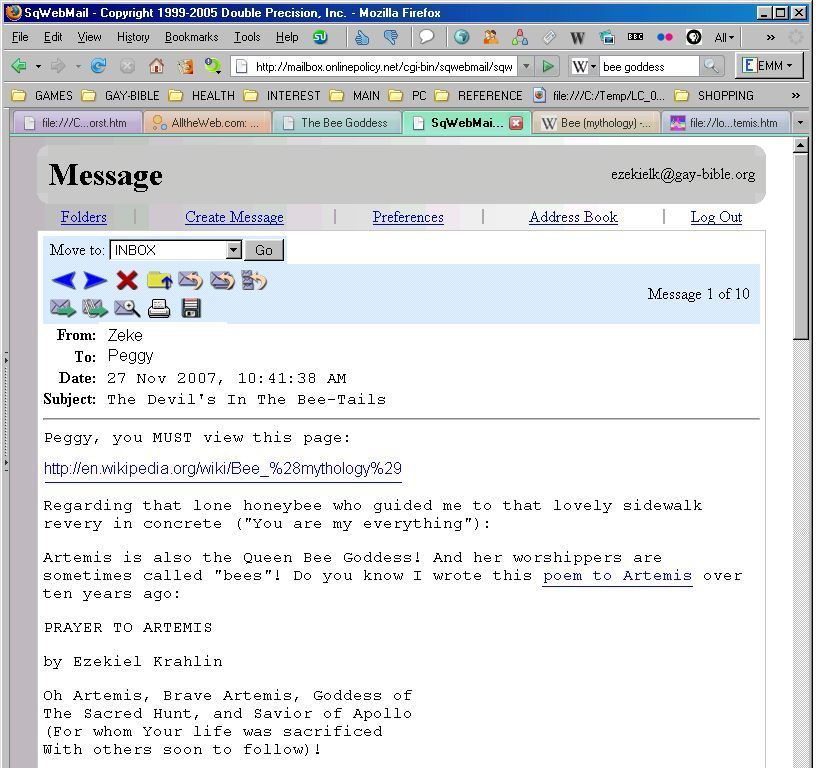Open the Bookmarks menu
This screenshot has width=819, height=768.
pos(191,37)
